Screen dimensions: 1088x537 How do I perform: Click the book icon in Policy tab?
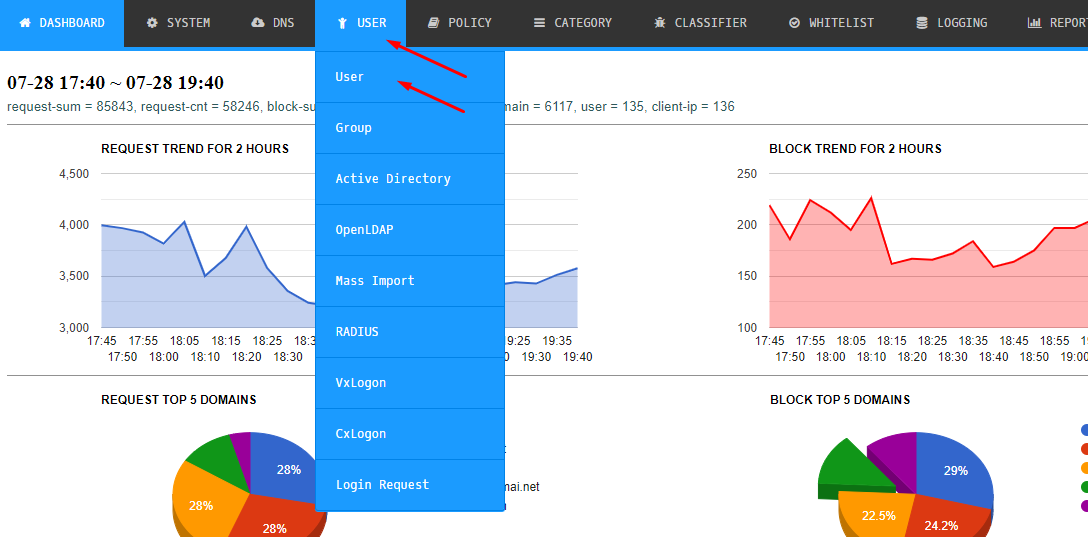click(x=434, y=23)
